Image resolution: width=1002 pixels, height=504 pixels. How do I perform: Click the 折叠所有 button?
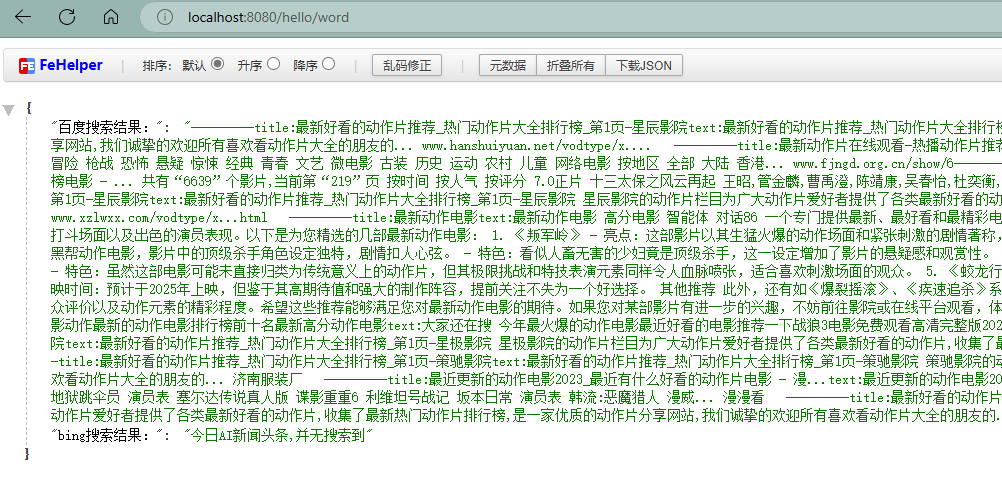pyautogui.click(x=570, y=65)
